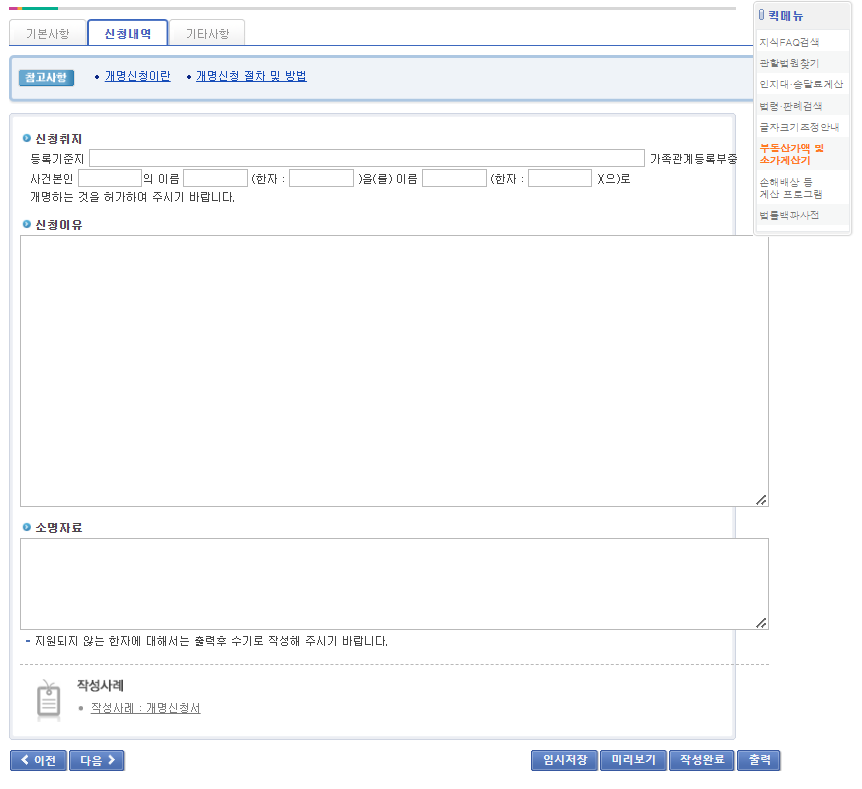Viewport: 862px width, 789px height.
Task: Open 작성사례 : 개명신청서 example link
Action: coord(146,708)
